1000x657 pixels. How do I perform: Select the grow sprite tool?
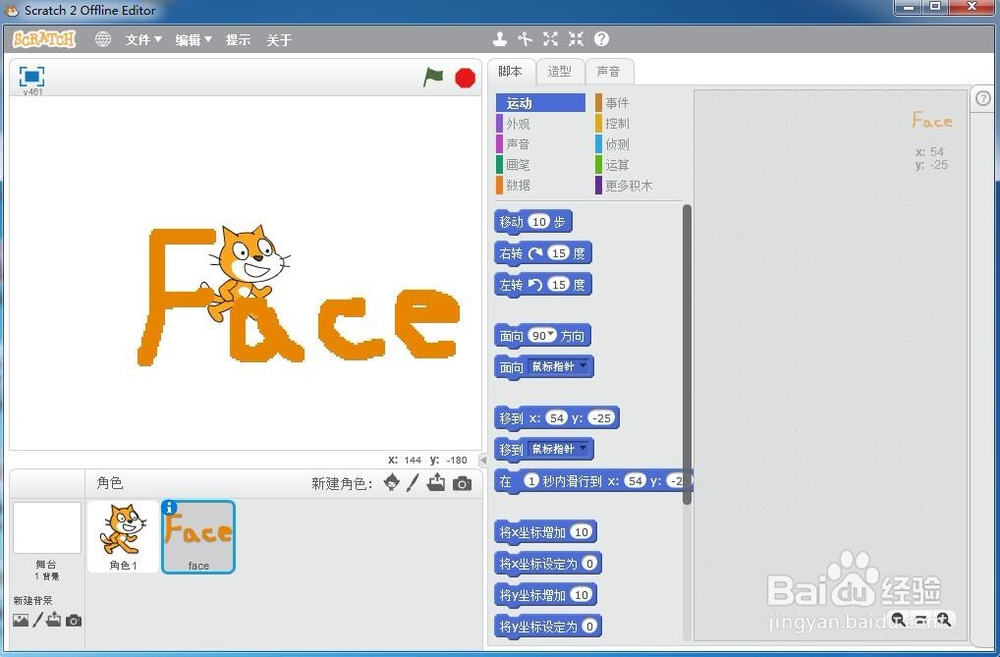pyautogui.click(x=550, y=40)
